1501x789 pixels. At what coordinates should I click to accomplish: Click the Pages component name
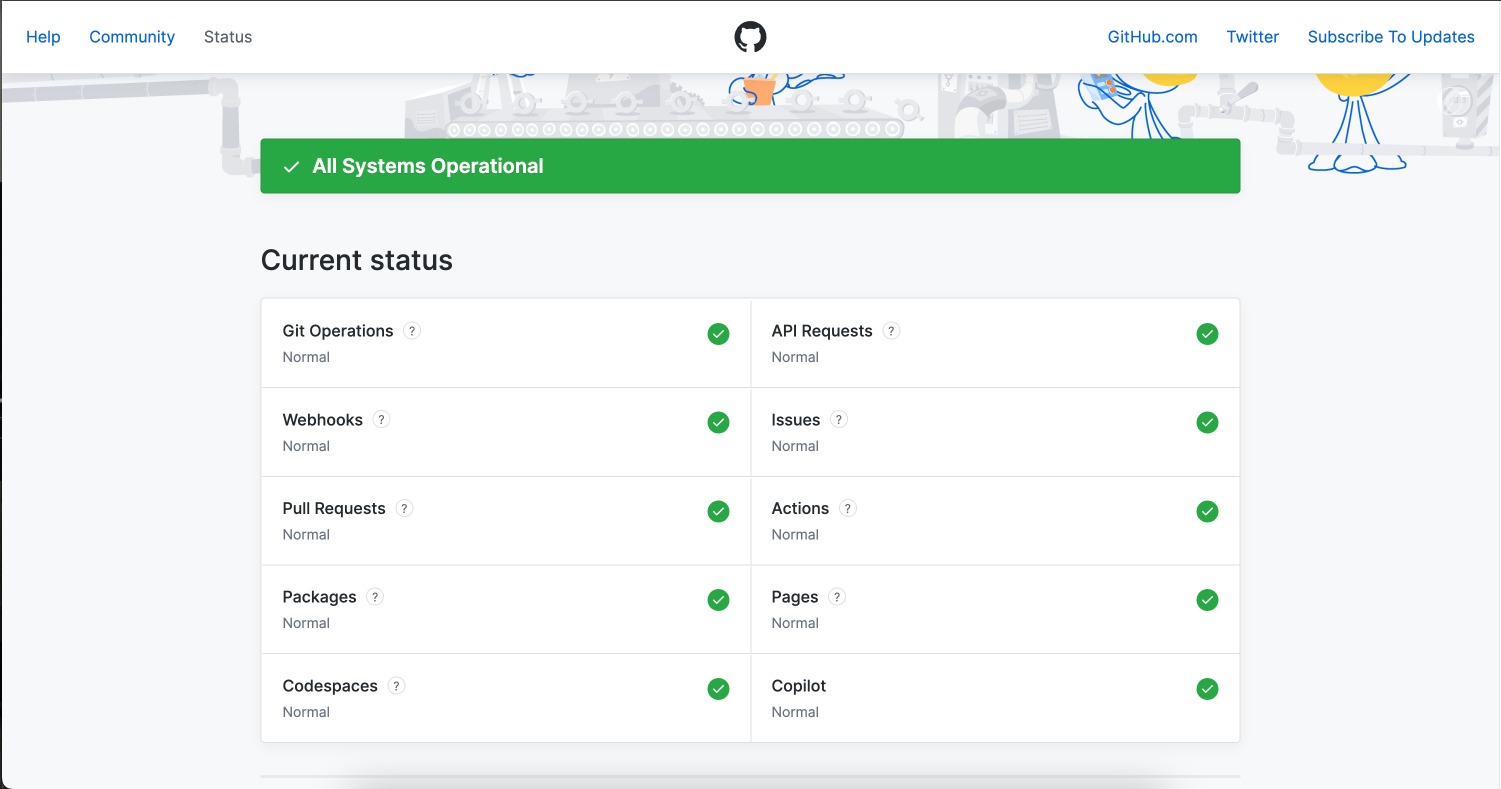click(795, 597)
